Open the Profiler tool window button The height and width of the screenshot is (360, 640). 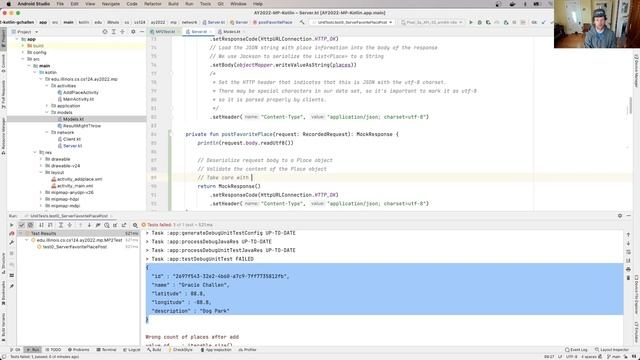point(247,350)
